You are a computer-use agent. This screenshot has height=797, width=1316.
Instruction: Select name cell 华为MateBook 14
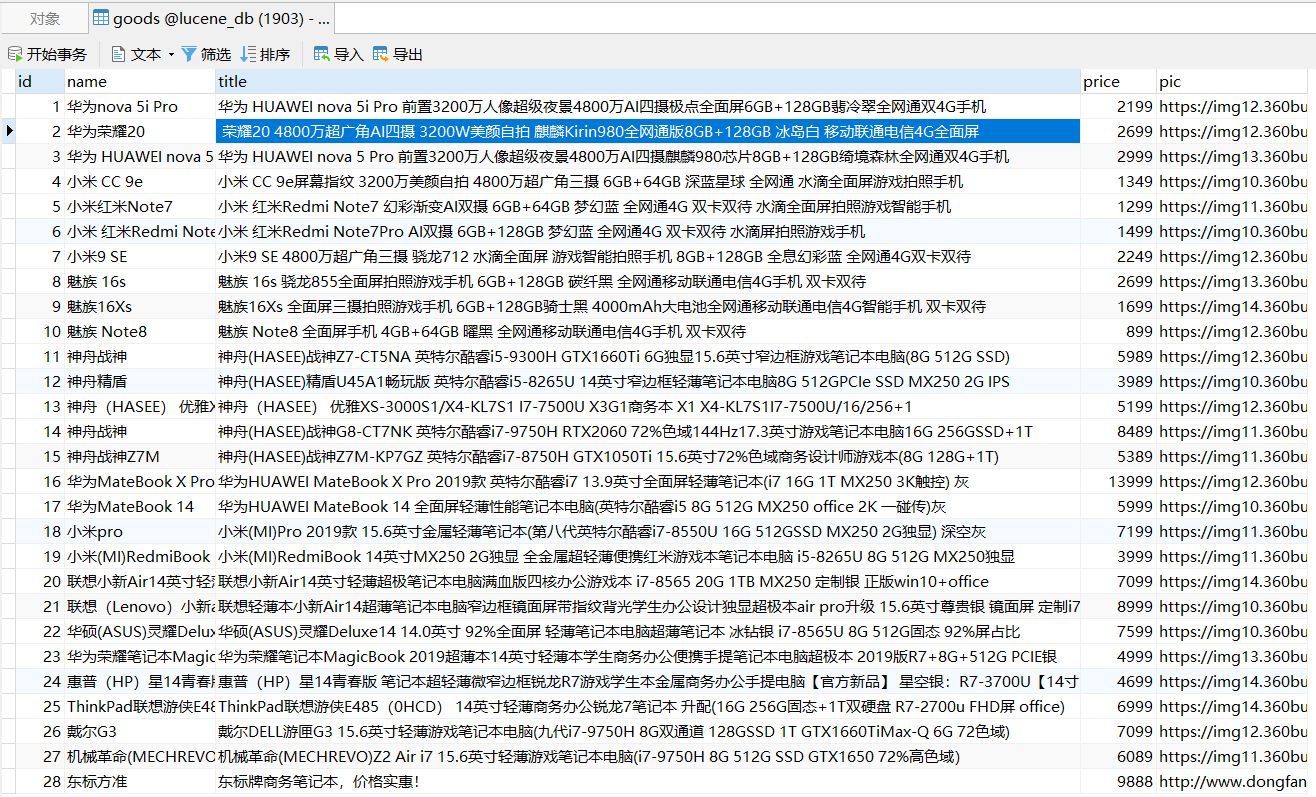pos(140,506)
